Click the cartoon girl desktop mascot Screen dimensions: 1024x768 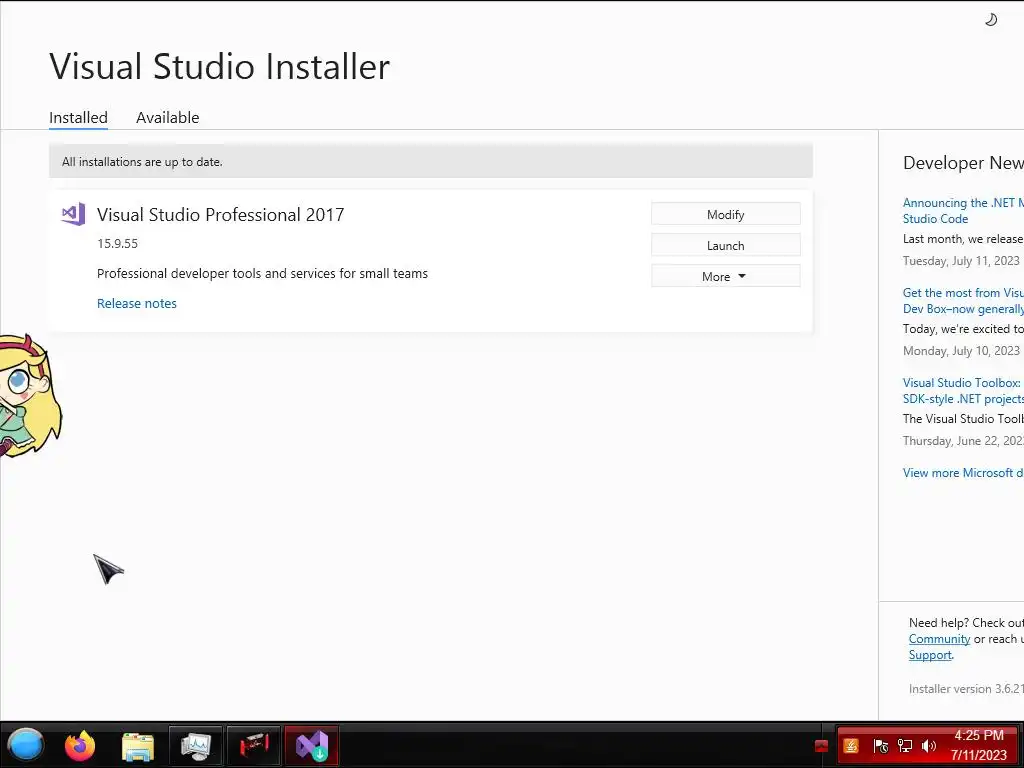(30, 395)
